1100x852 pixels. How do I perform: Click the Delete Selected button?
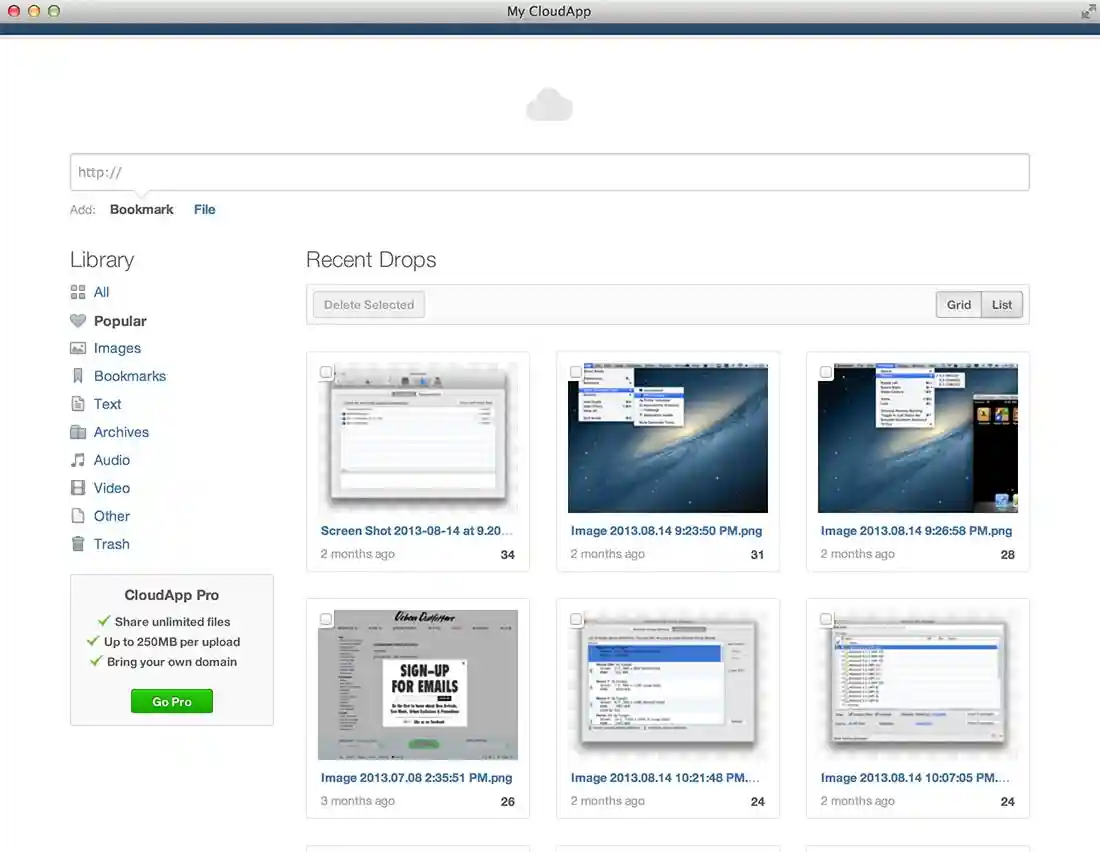(368, 304)
